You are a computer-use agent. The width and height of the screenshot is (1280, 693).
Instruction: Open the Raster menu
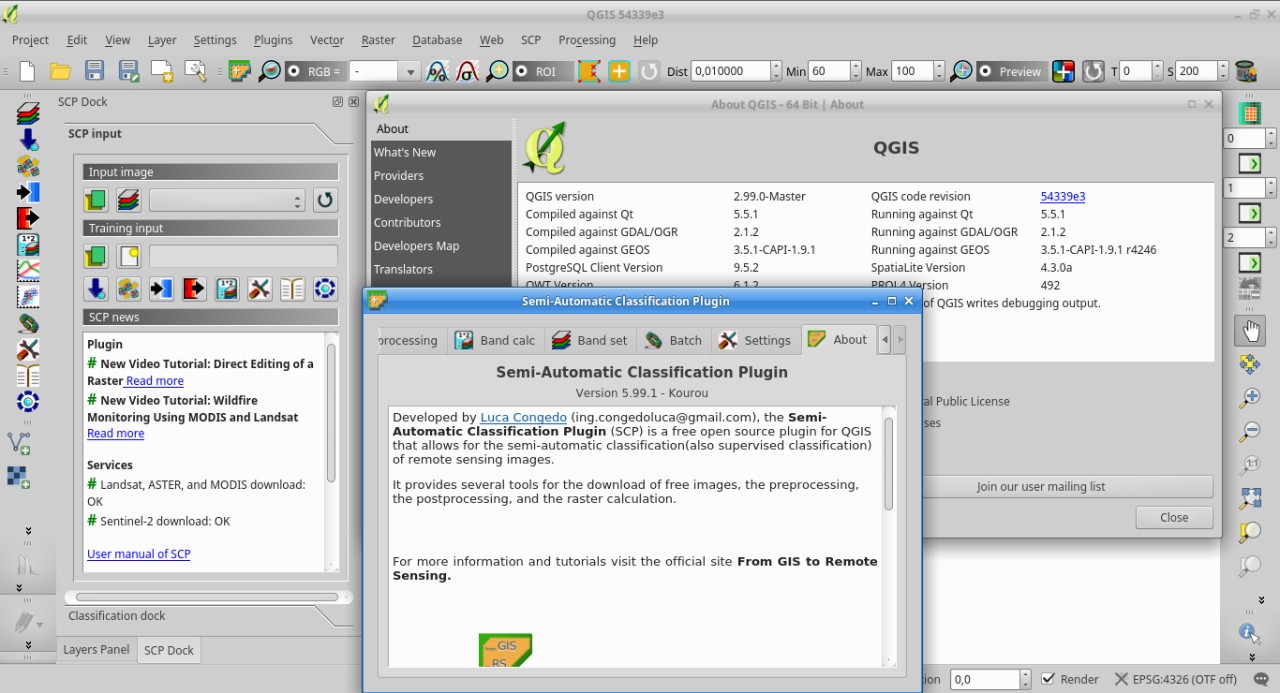click(x=378, y=40)
